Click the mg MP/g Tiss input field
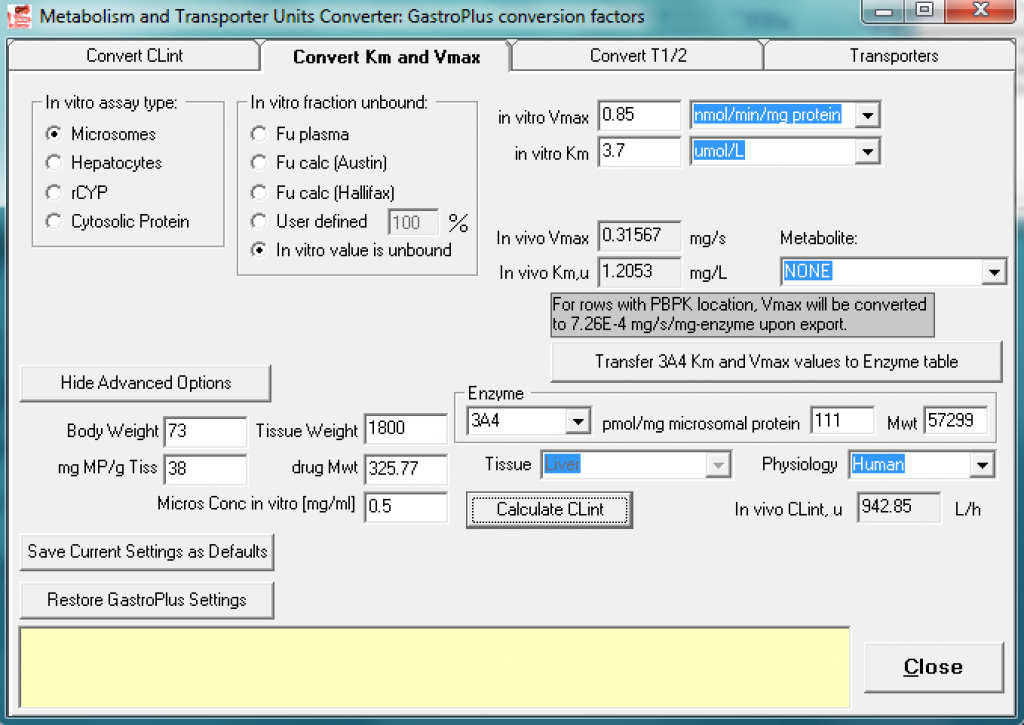This screenshot has height=725, width=1024. point(205,468)
